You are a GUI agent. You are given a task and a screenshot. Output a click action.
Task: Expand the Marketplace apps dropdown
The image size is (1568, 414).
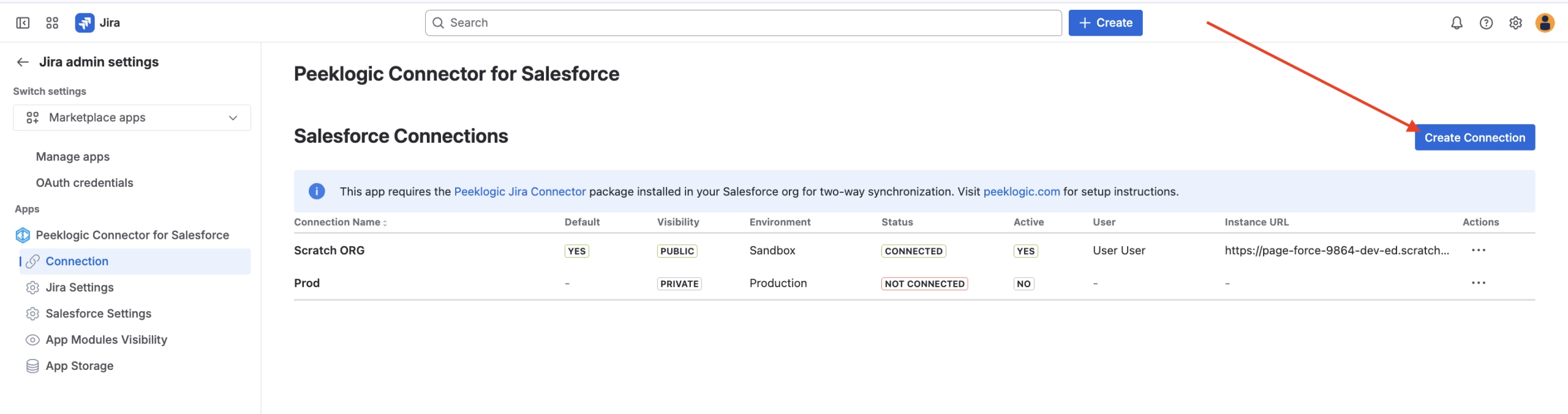(x=132, y=118)
